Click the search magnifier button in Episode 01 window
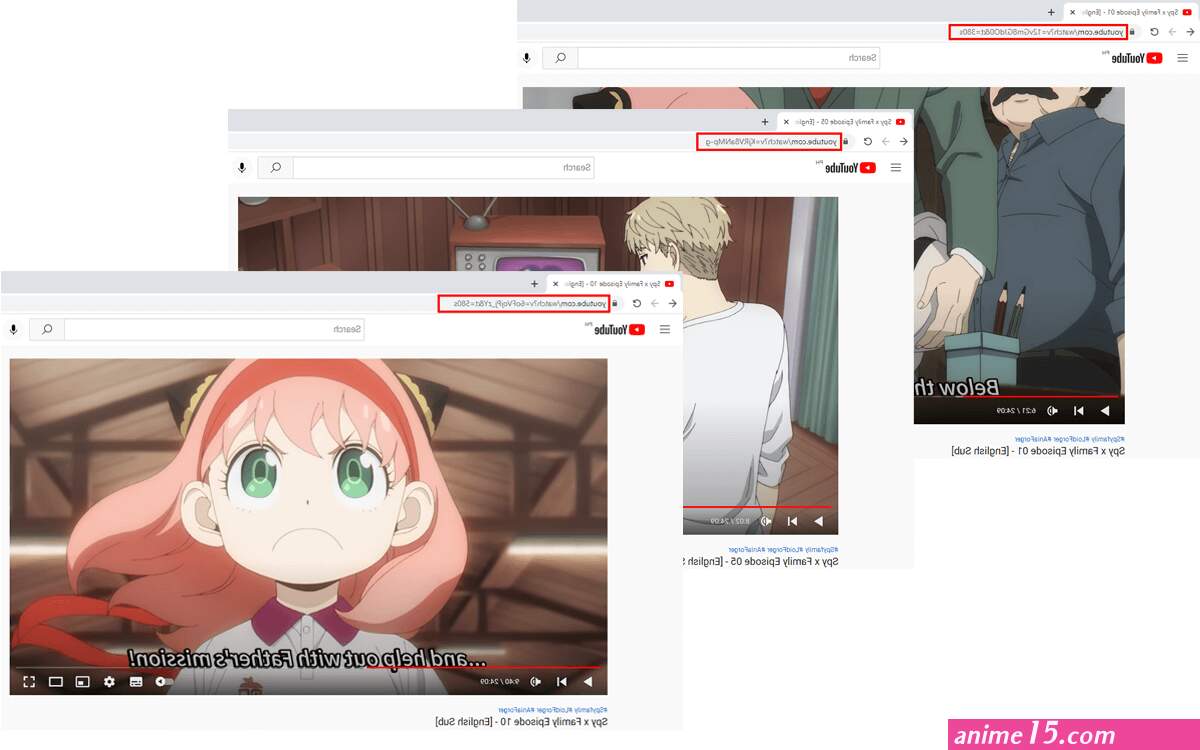The width and height of the screenshot is (1200, 750). [561, 58]
